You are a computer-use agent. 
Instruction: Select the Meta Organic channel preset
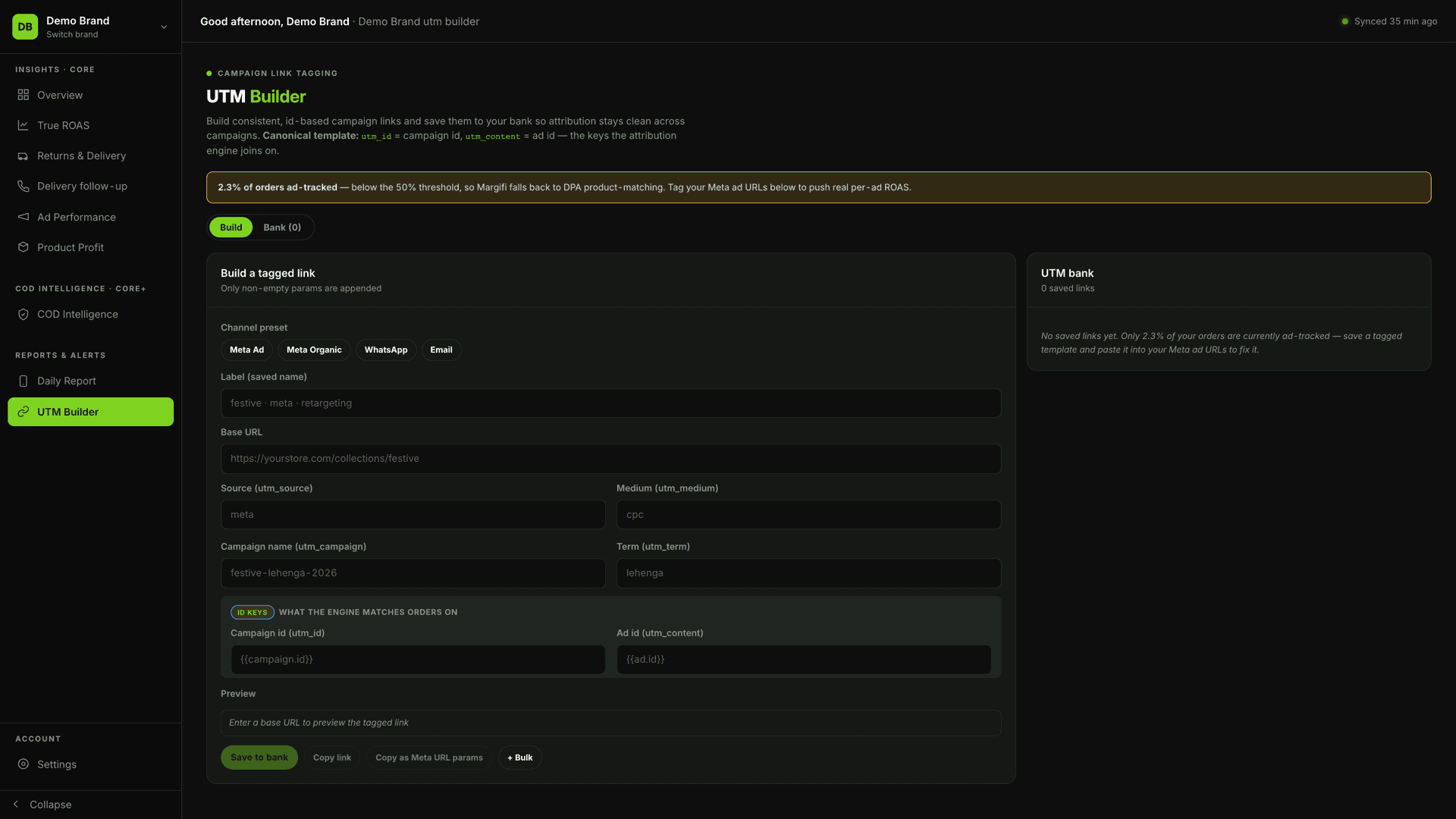coord(314,350)
